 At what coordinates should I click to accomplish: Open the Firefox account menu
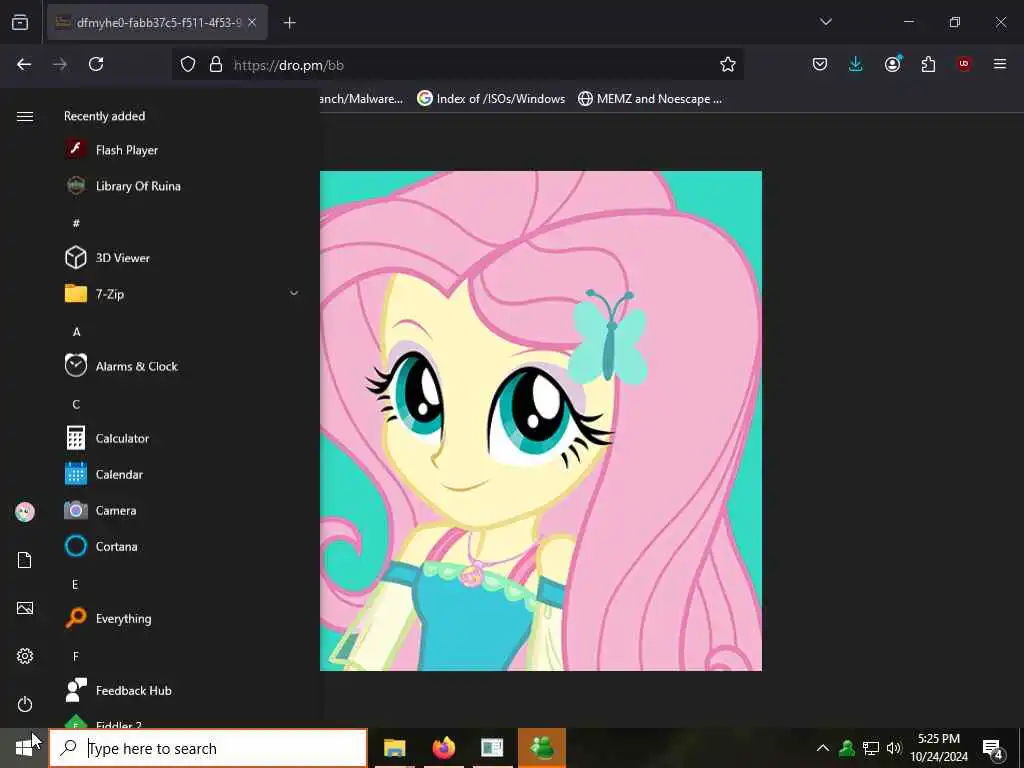(893, 64)
